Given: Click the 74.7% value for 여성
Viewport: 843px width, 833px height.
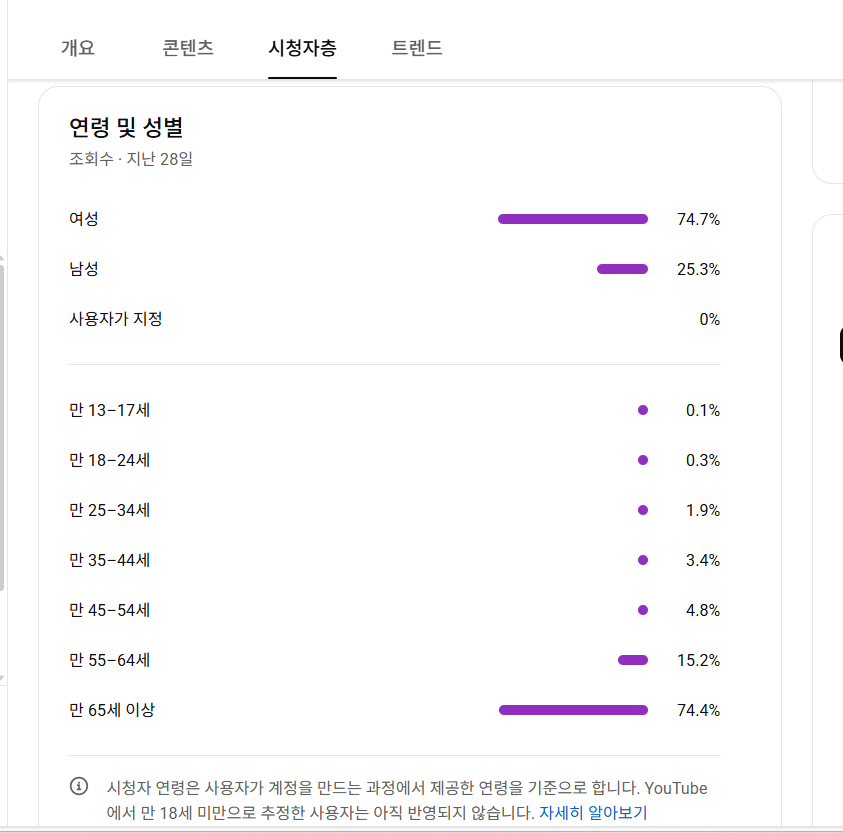Looking at the screenshot, I should (x=698, y=219).
